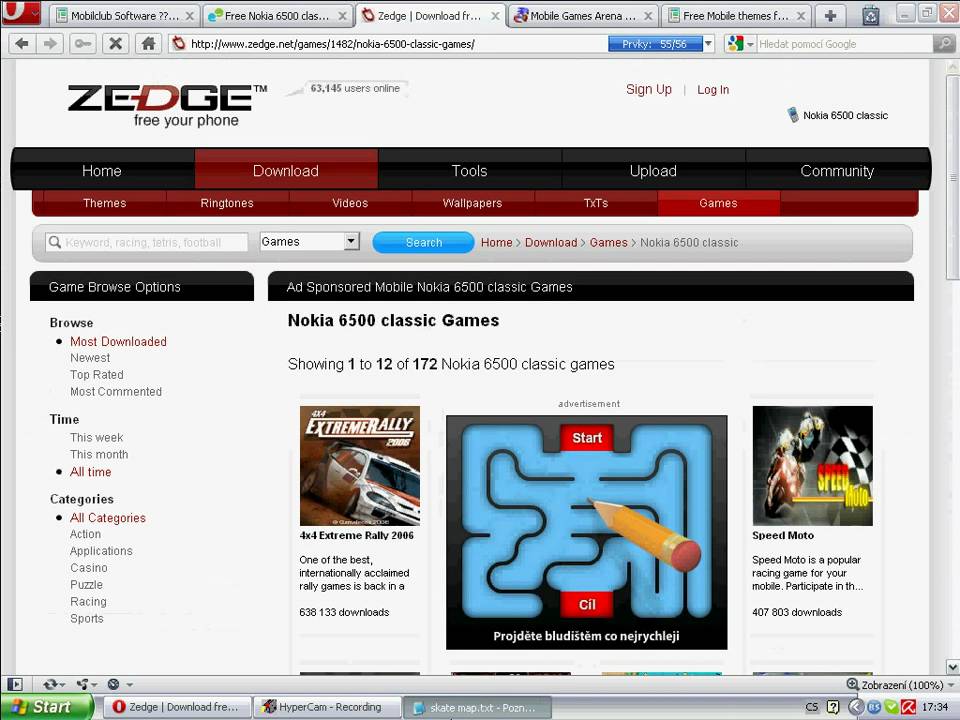
Task: Click the Log In link
Action: point(713,89)
